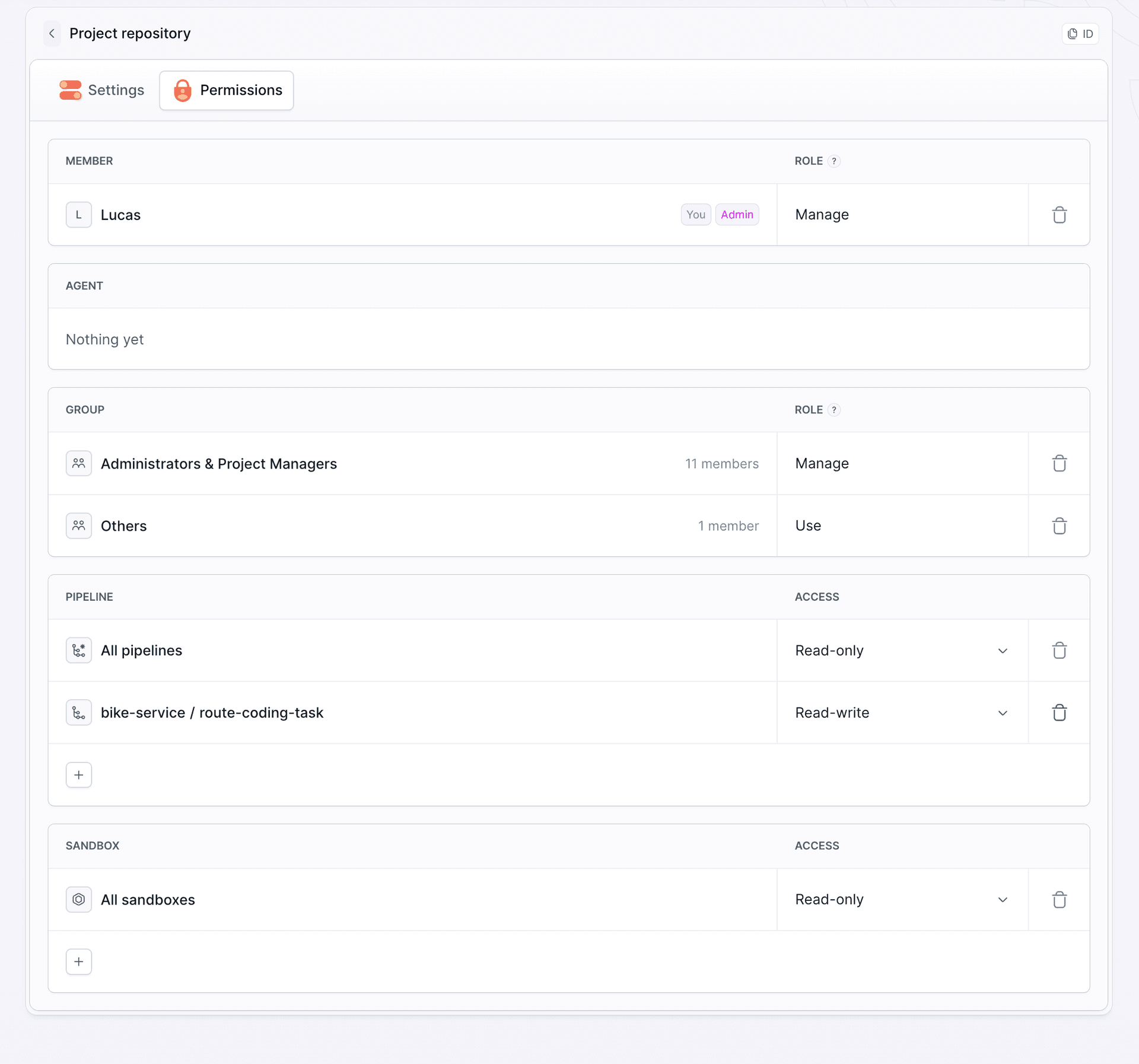This screenshot has width=1139, height=1064.
Task: Select the Administrators & Project Managers name
Action: pyautogui.click(x=219, y=464)
